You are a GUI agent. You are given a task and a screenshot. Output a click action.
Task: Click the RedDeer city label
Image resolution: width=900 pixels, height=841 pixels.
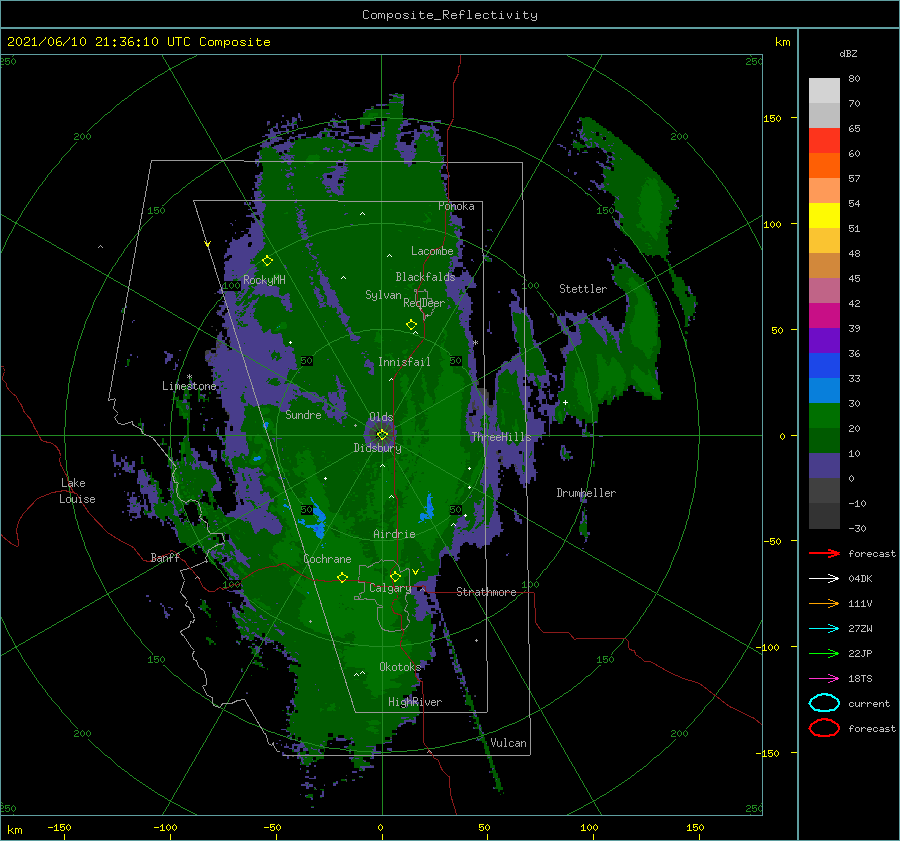click(x=424, y=303)
